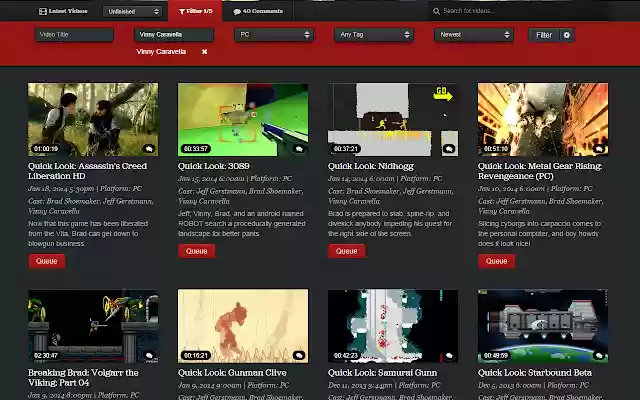This screenshot has width=640, height=400.
Task: Switch to the Filter 1/5 tab
Action: click(x=195, y=11)
